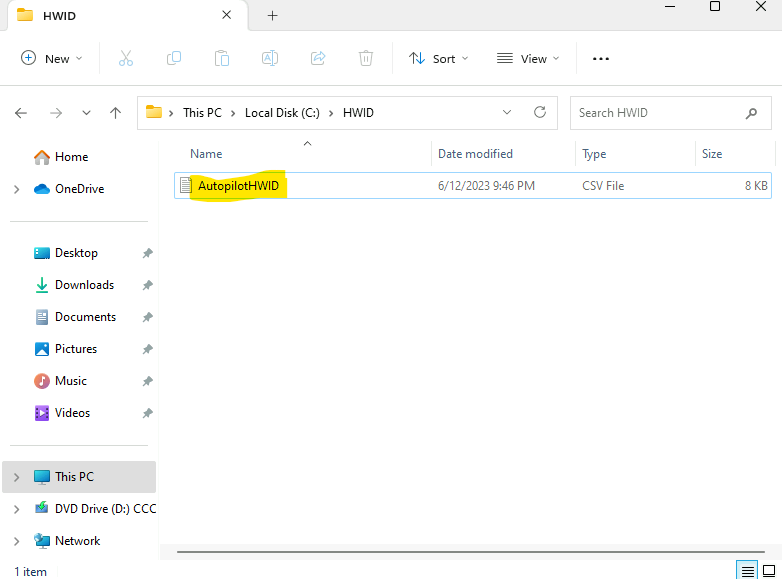This screenshot has width=782, height=579.
Task: Click the Copy icon in toolbar
Action: tap(174, 58)
